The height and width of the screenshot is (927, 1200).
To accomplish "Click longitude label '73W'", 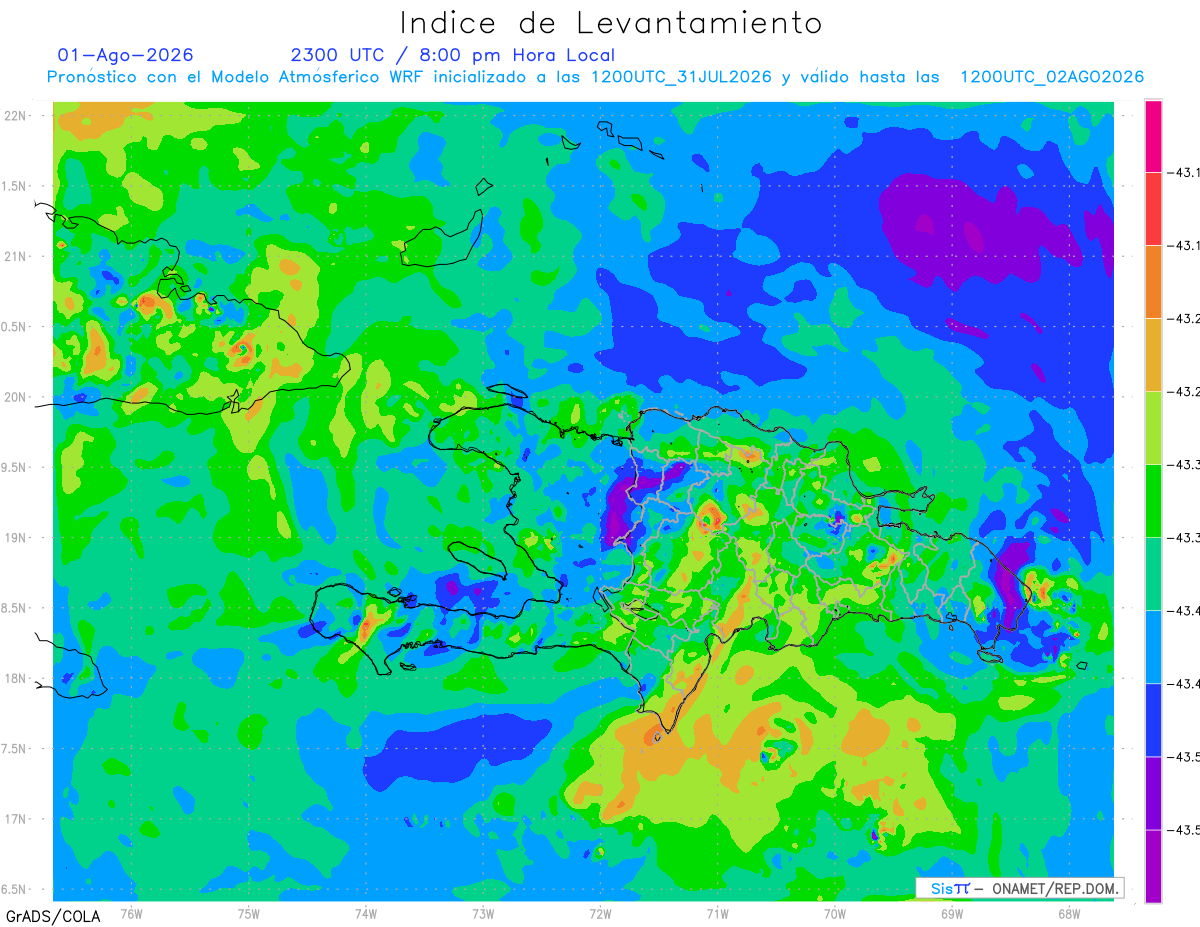I will click(483, 913).
